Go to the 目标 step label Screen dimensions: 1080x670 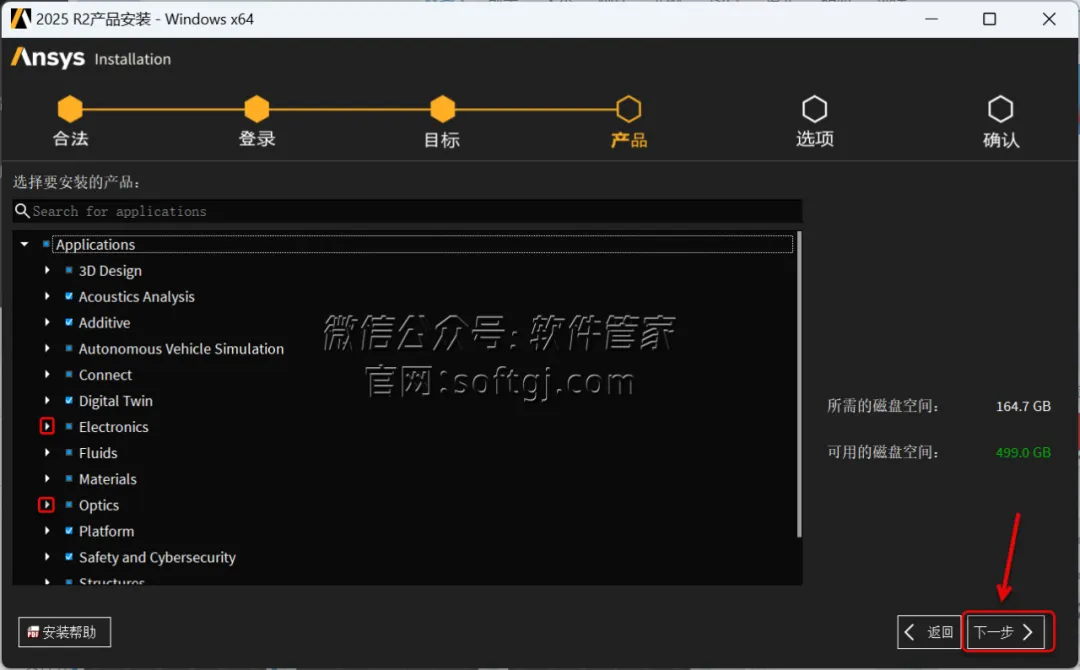[x=442, y=140]
